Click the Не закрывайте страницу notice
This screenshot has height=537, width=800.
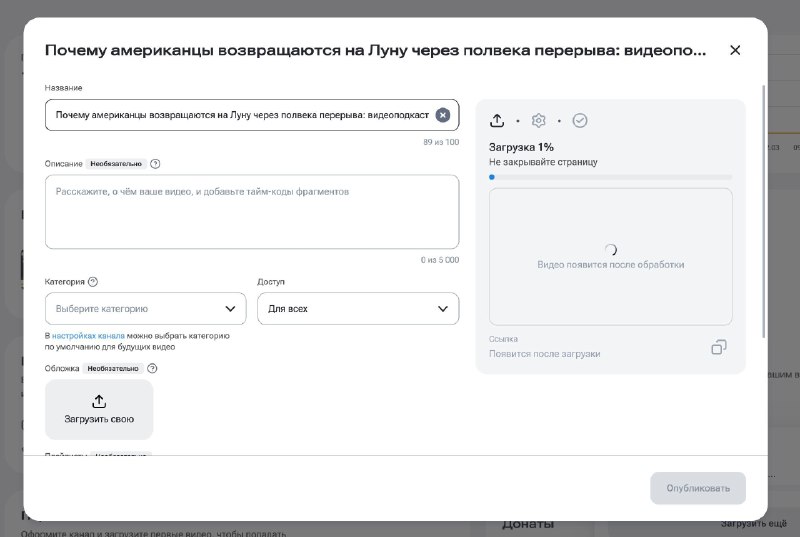543,162
